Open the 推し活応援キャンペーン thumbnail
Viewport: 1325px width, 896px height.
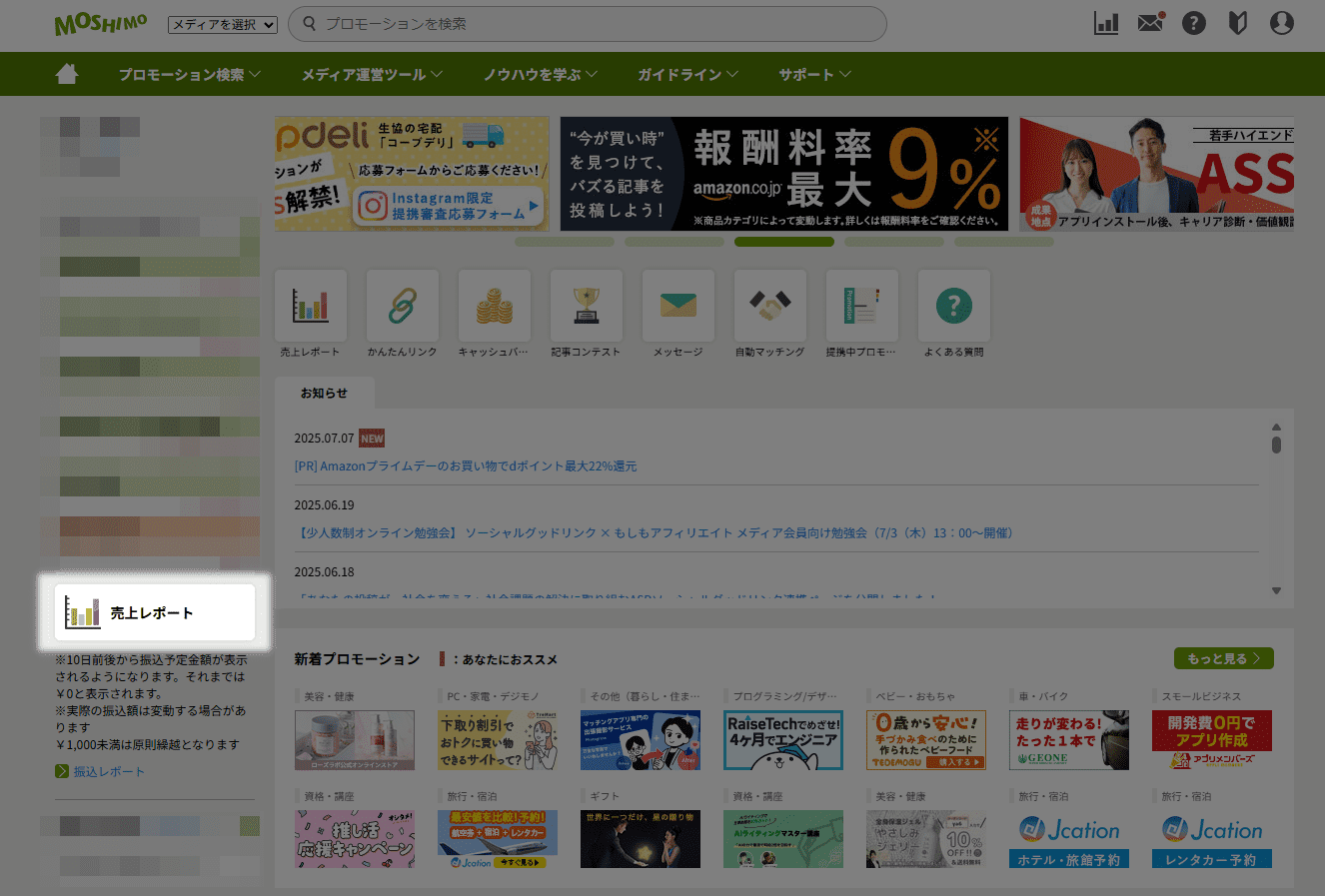[x=355, y=839]
